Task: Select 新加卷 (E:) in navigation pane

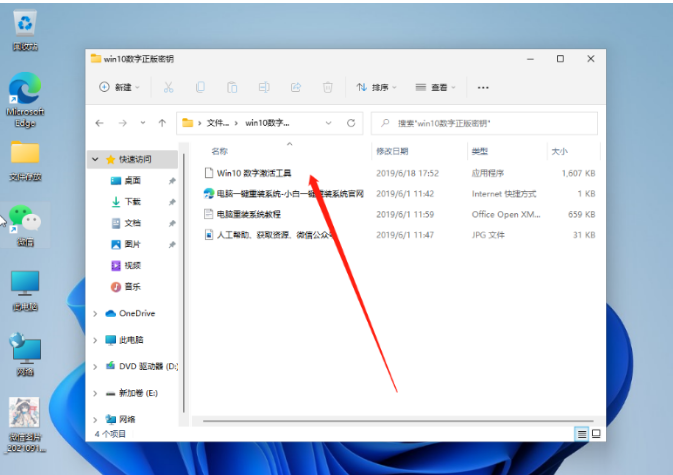Action: point(132,393)
